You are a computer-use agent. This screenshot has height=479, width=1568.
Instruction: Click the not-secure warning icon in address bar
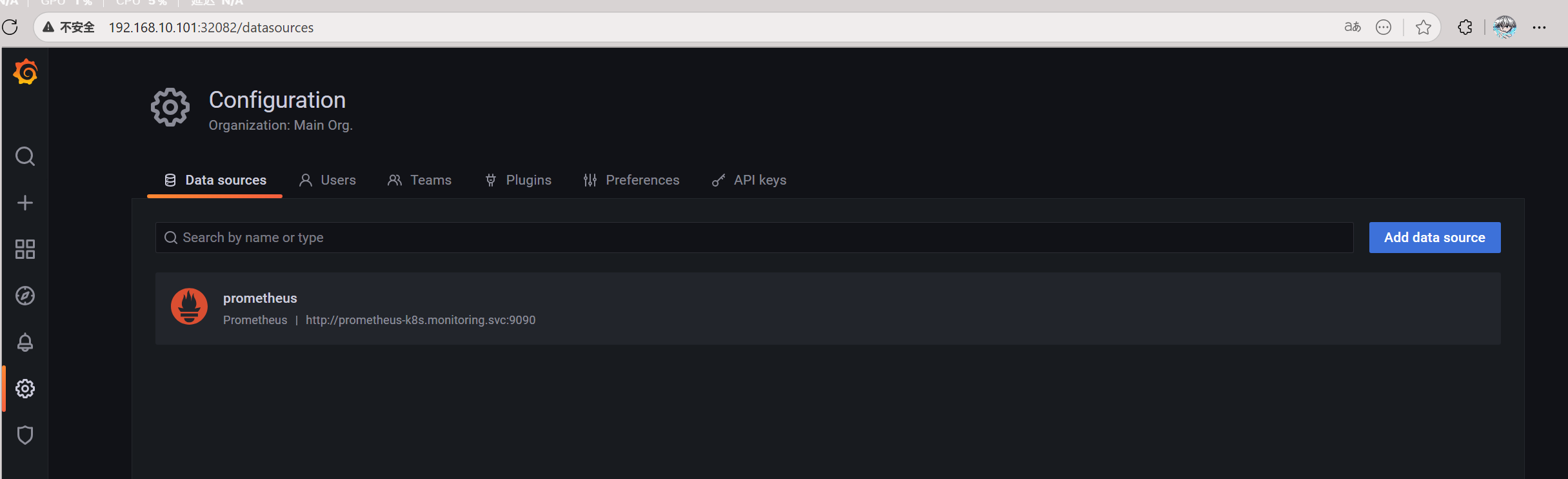(48, 27)
